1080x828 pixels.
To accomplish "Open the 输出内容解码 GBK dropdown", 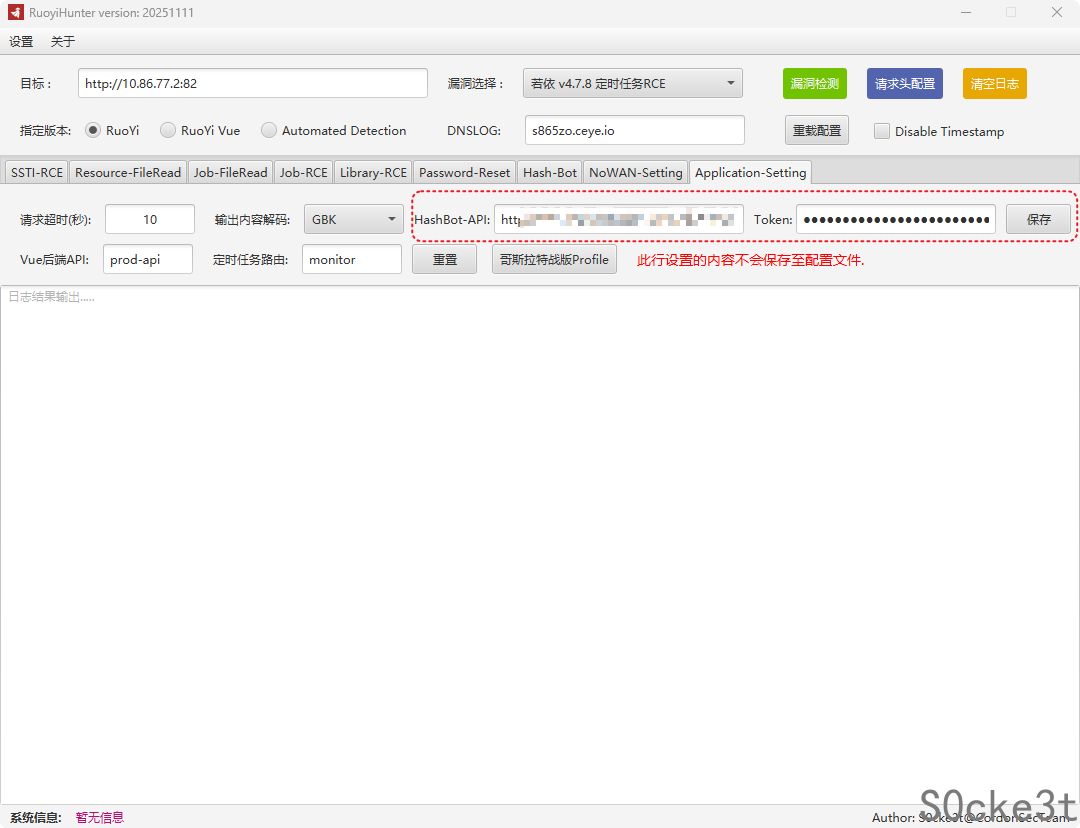I will (354, 219).
